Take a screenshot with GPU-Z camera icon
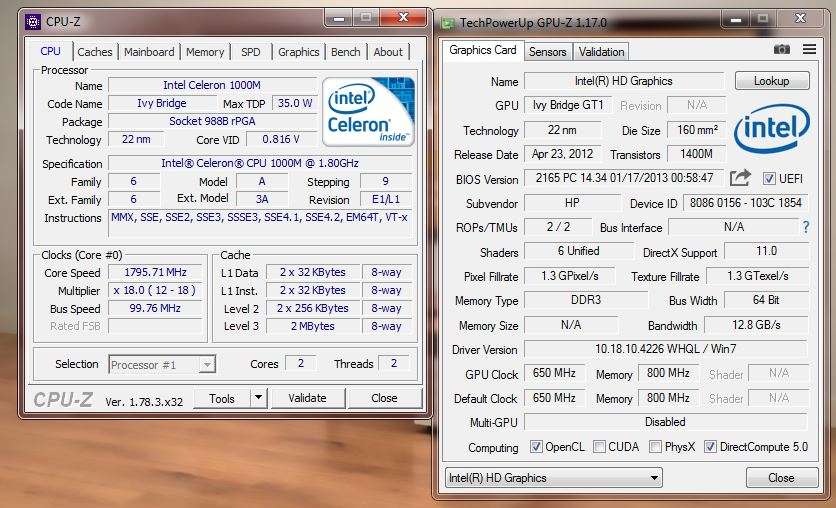 782,50
